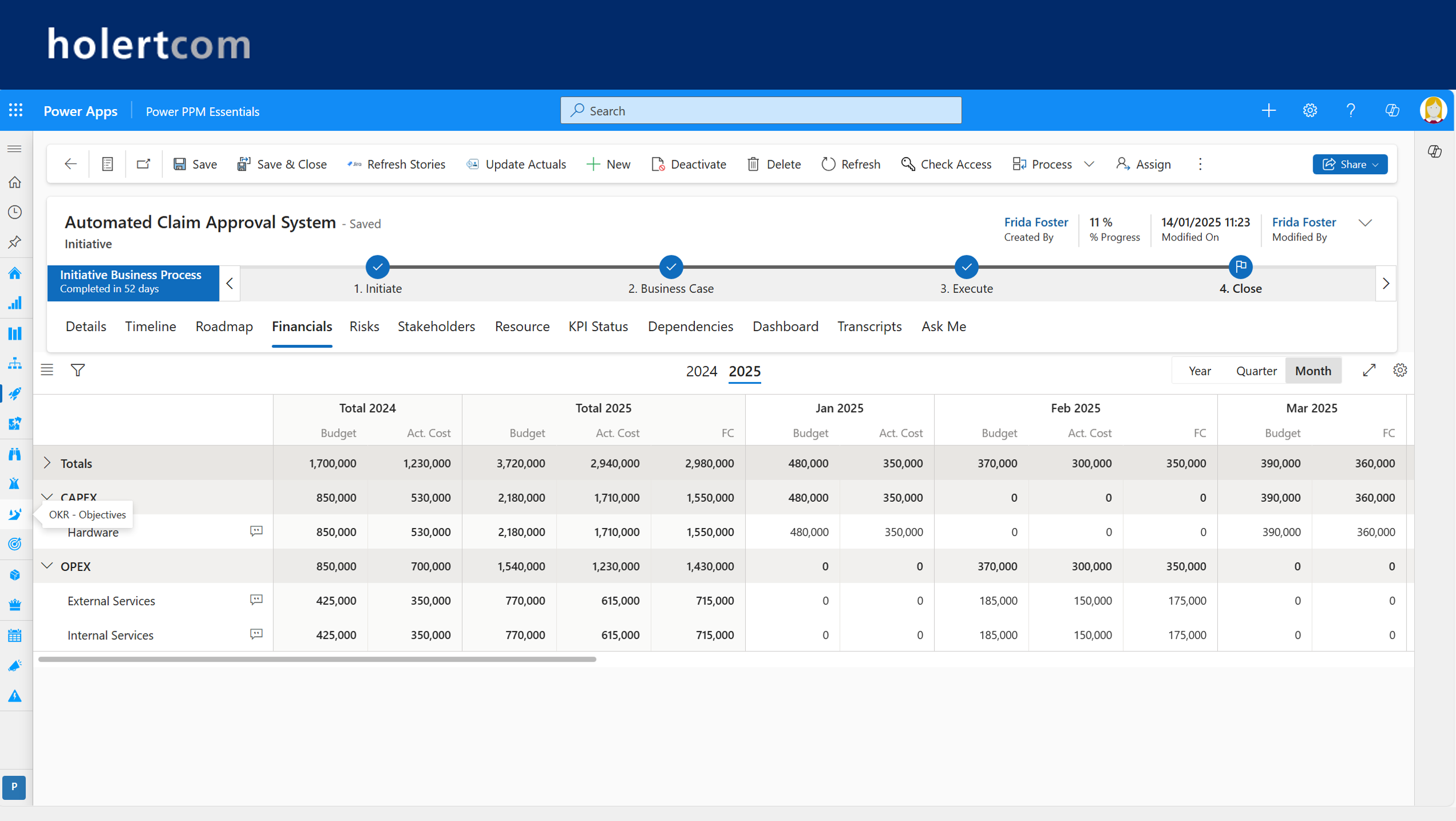Select the 3. Execute stage
Viewport: 1456px width, 821px height.
point(966,267)
